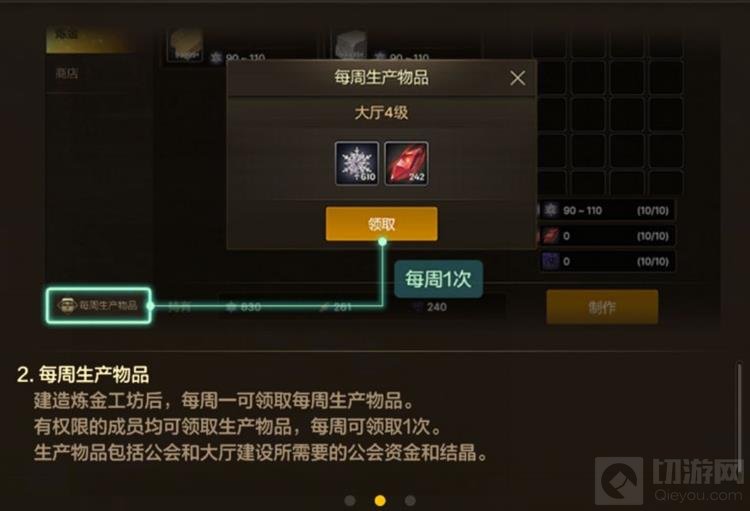Click the crystal 90~110 material row

coord(607,211)
